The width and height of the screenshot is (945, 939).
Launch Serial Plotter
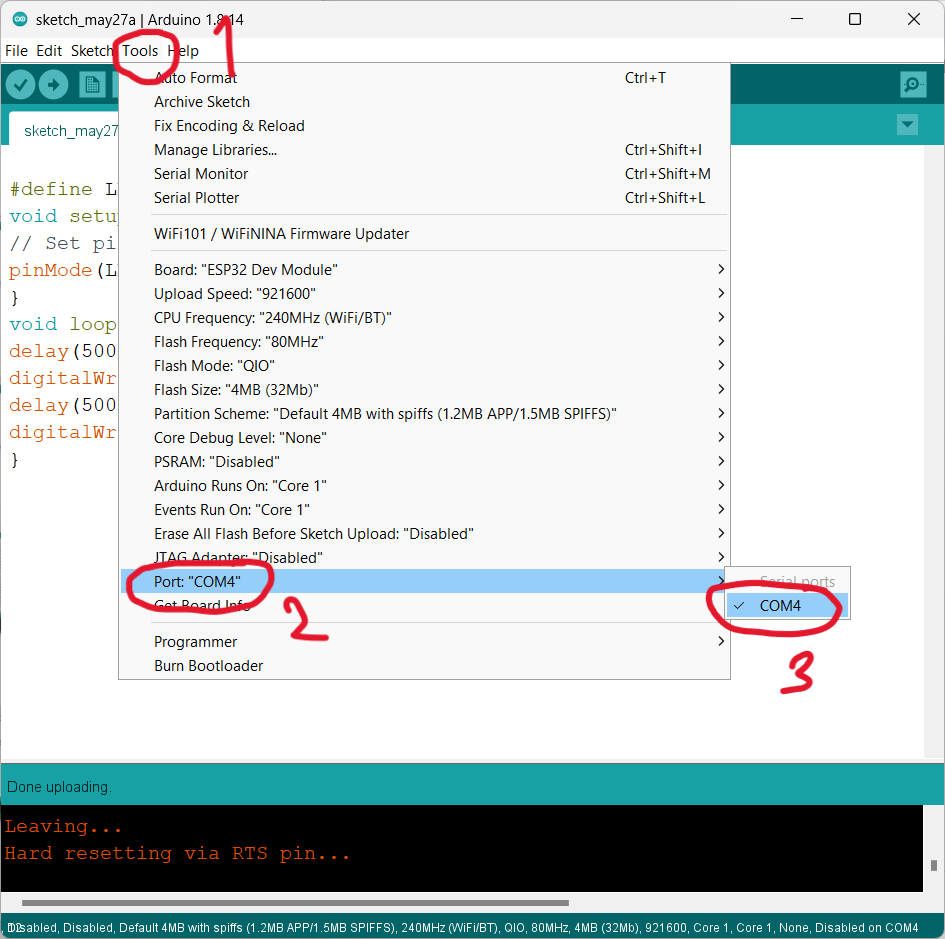424,198
